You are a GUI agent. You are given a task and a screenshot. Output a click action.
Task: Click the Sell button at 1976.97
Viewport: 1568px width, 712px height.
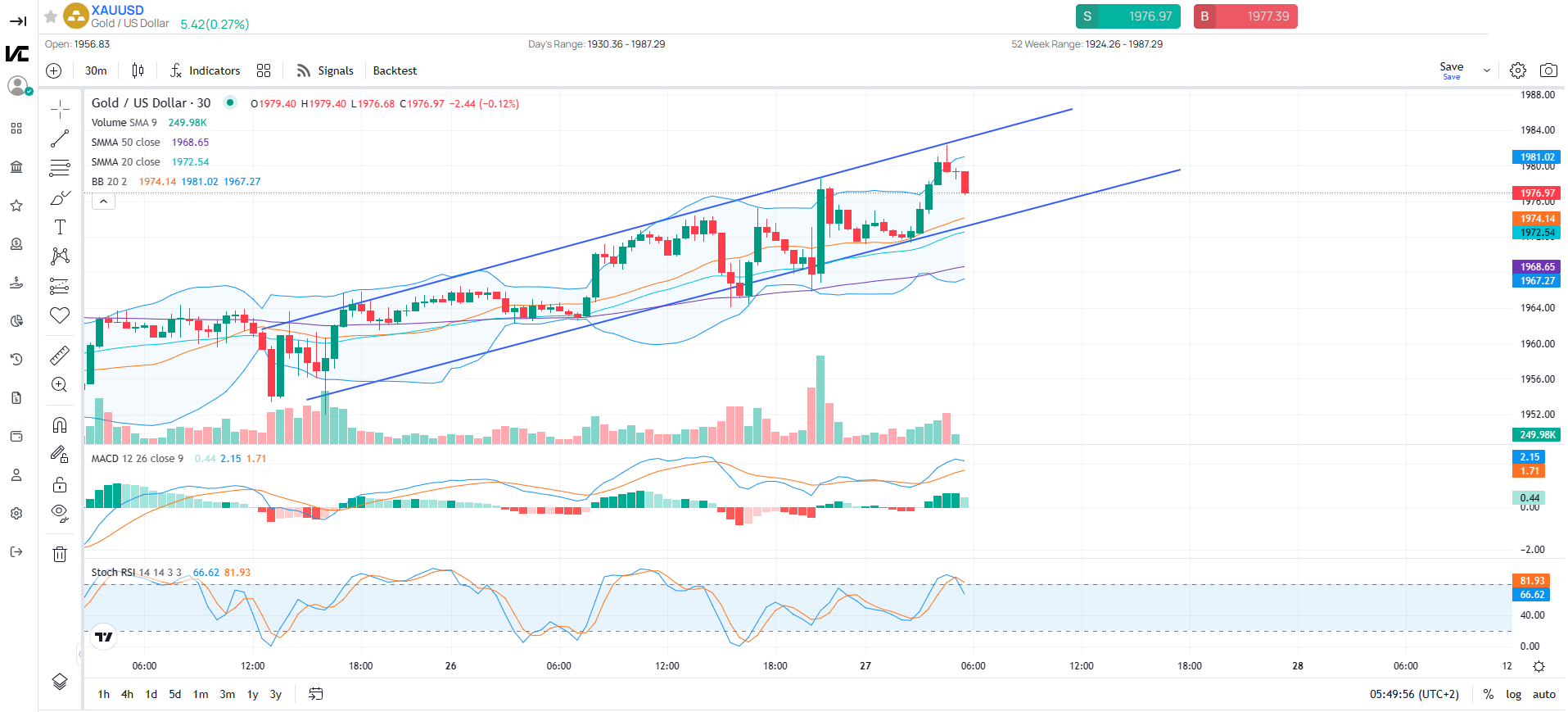click(x=1127, y=16)
